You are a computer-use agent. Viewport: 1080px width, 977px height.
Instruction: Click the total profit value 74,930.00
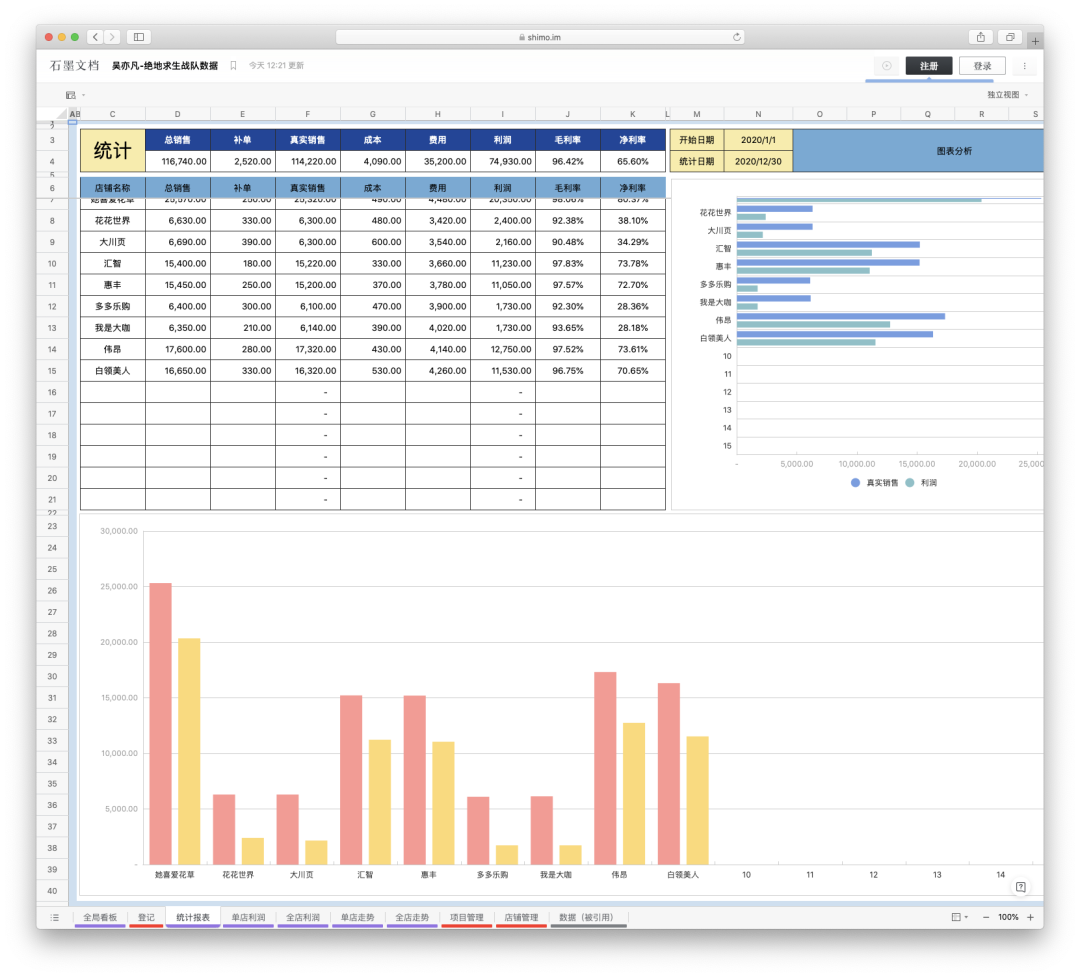pos(503,161)
